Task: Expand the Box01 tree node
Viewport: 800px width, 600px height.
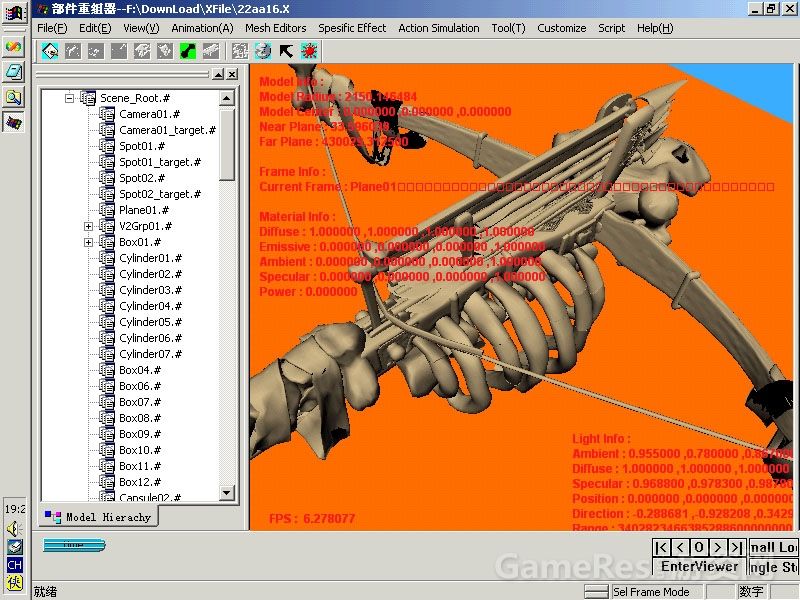Action: click(88, 242)
